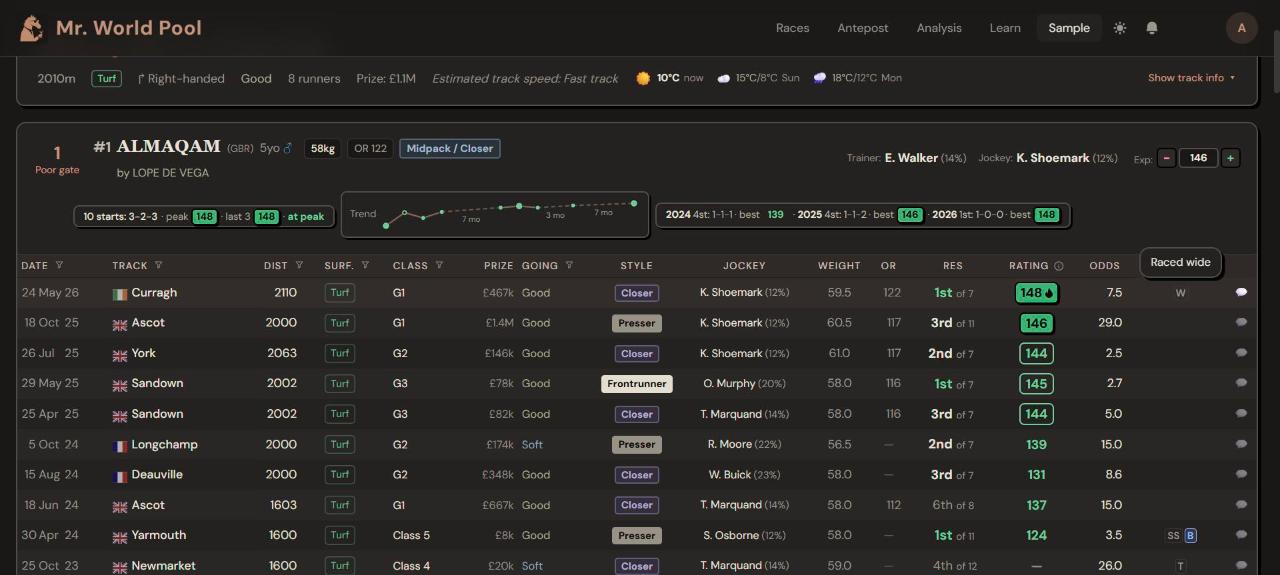Viewport: 1280px width, 575px height.
Task: Open trainer E. Walker link
Action: tap(911, 158)
